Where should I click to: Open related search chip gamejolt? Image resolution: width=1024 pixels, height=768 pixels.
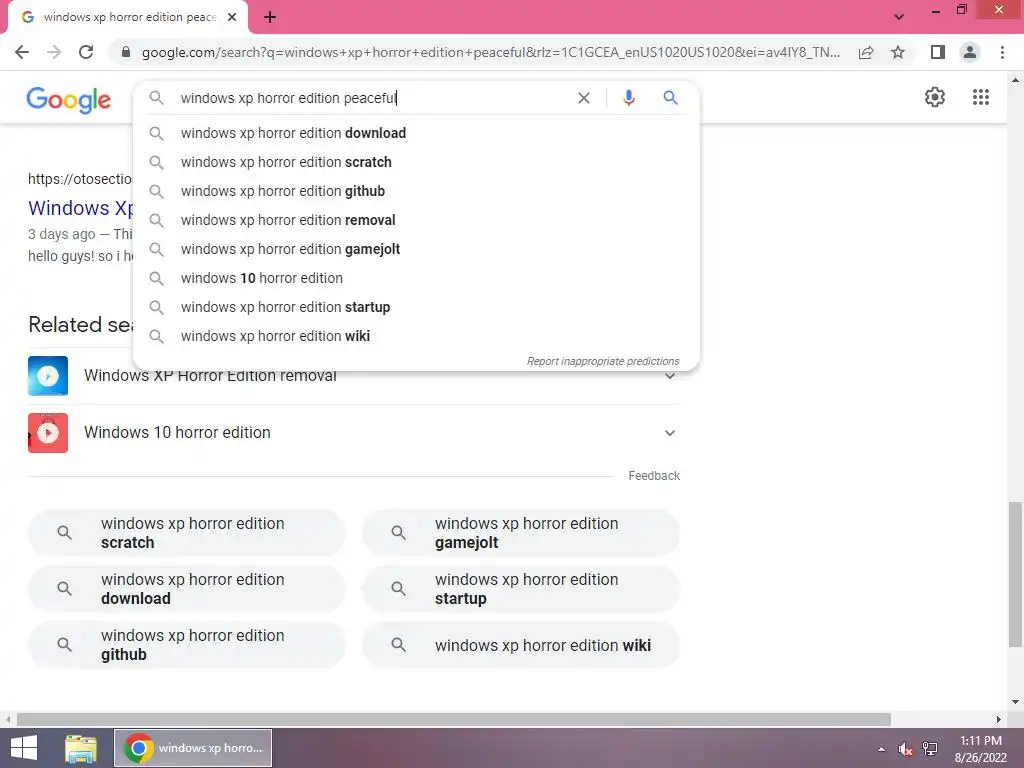click(520, 533)
